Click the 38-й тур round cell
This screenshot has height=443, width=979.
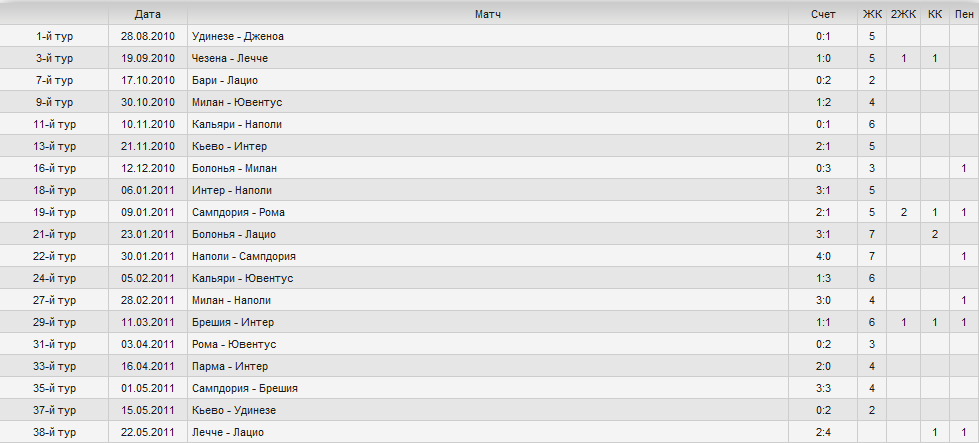(54, 432)
